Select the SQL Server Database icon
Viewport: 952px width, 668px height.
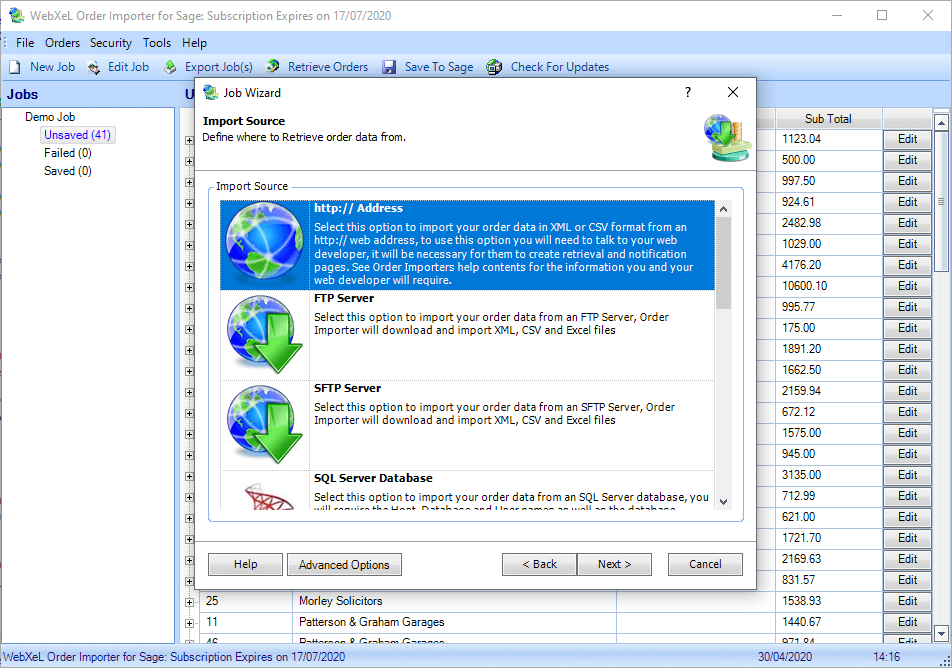point(269,496)
